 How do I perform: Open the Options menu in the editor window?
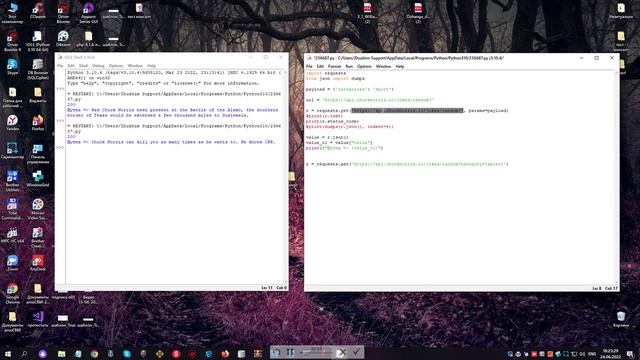point(364,66)
